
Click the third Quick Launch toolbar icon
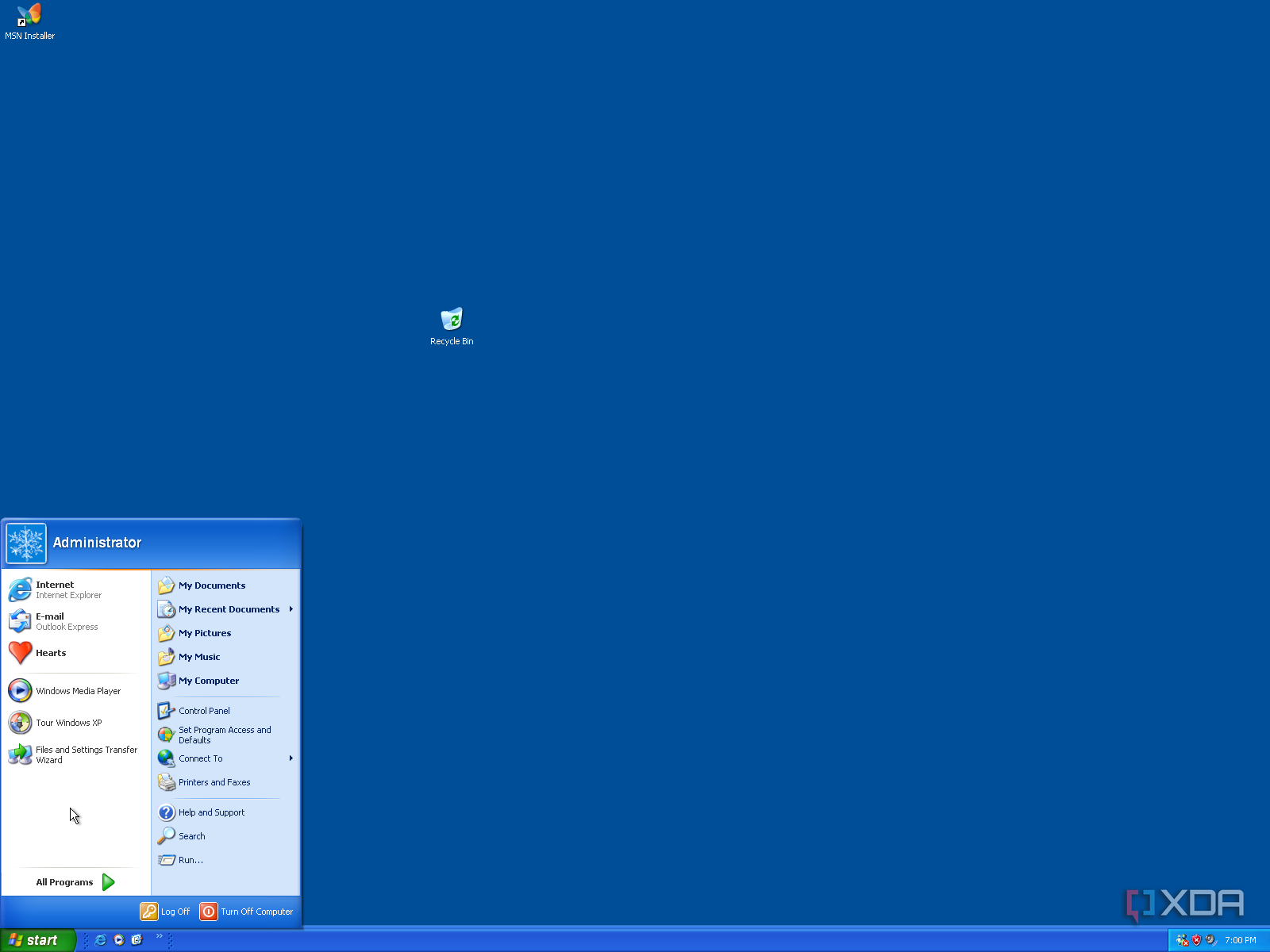(x=137, y=940)
